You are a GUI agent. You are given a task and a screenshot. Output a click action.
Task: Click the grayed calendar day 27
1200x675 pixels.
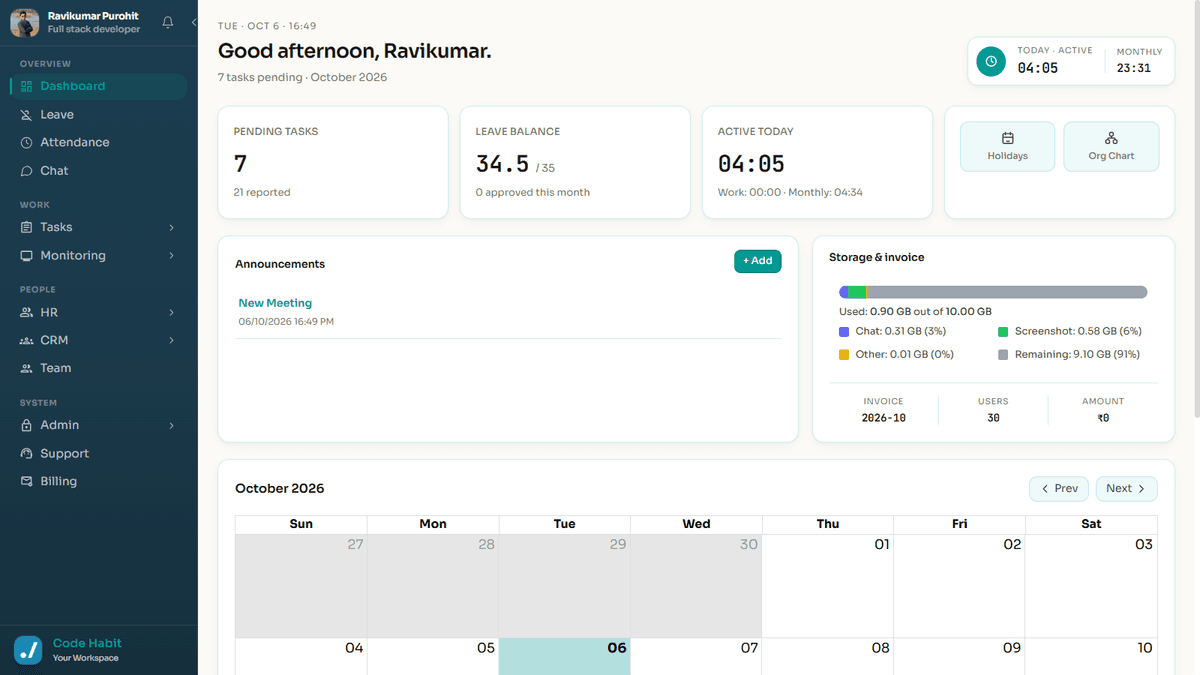(301, 585)
